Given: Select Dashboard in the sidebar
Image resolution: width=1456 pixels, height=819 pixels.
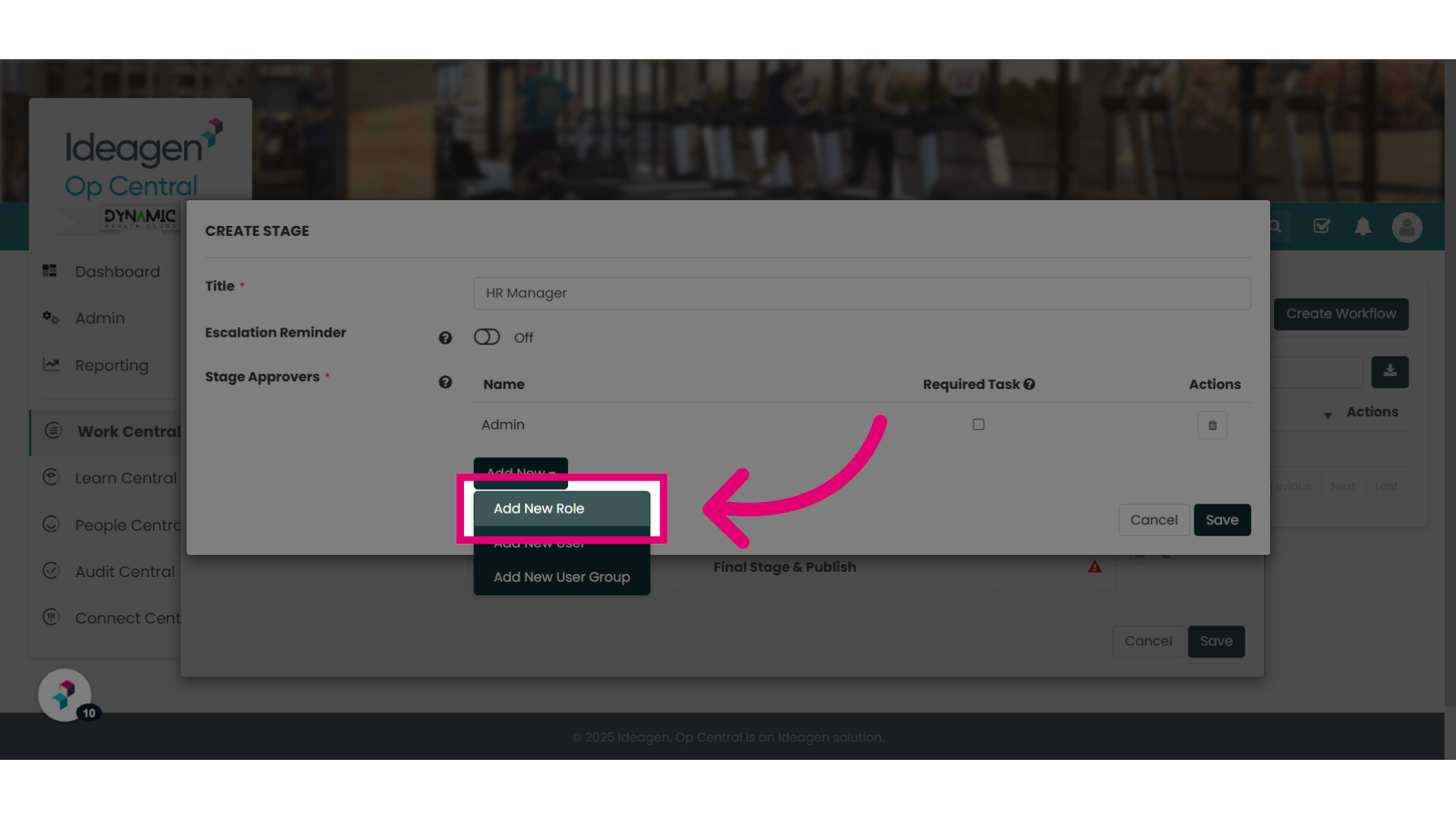Looking at the screenshot, I should [x=118, y=271].
